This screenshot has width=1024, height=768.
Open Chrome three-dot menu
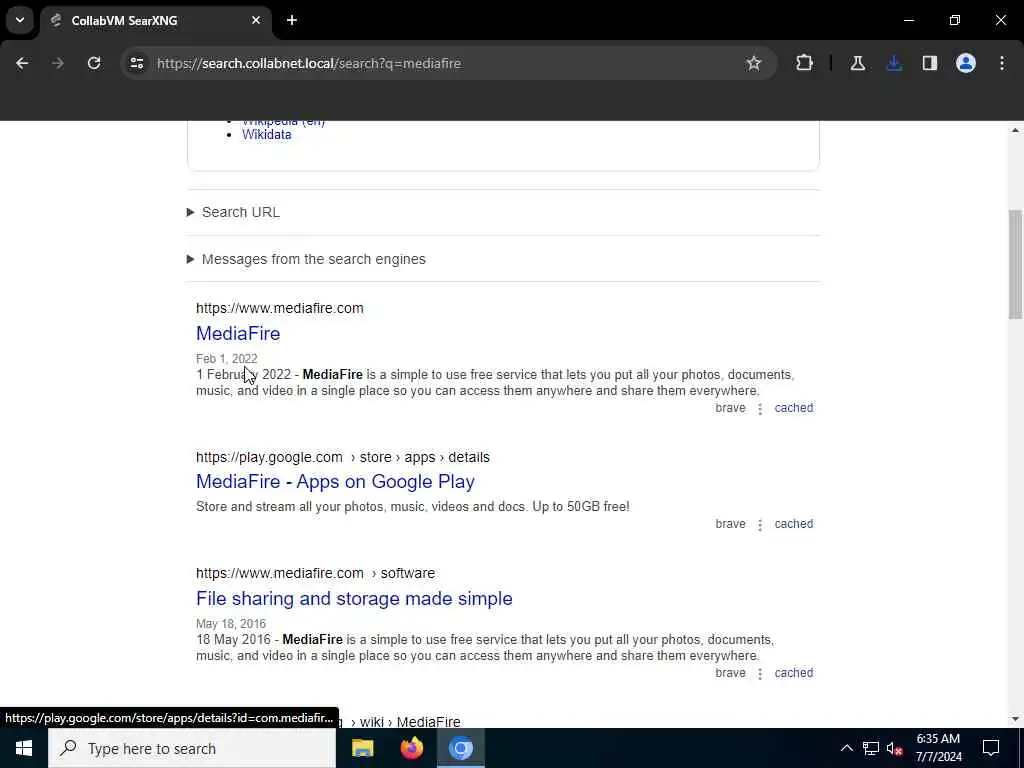1002,63
